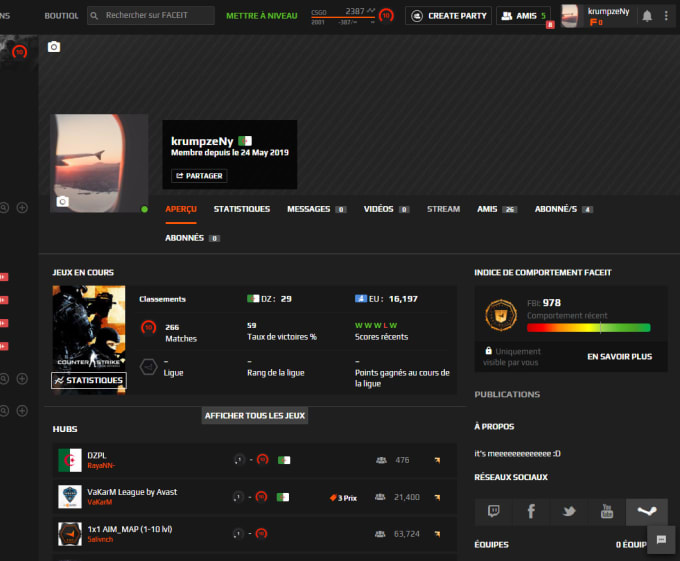
Task: Click the VaKarM organizer link
Action: [99, 502]
